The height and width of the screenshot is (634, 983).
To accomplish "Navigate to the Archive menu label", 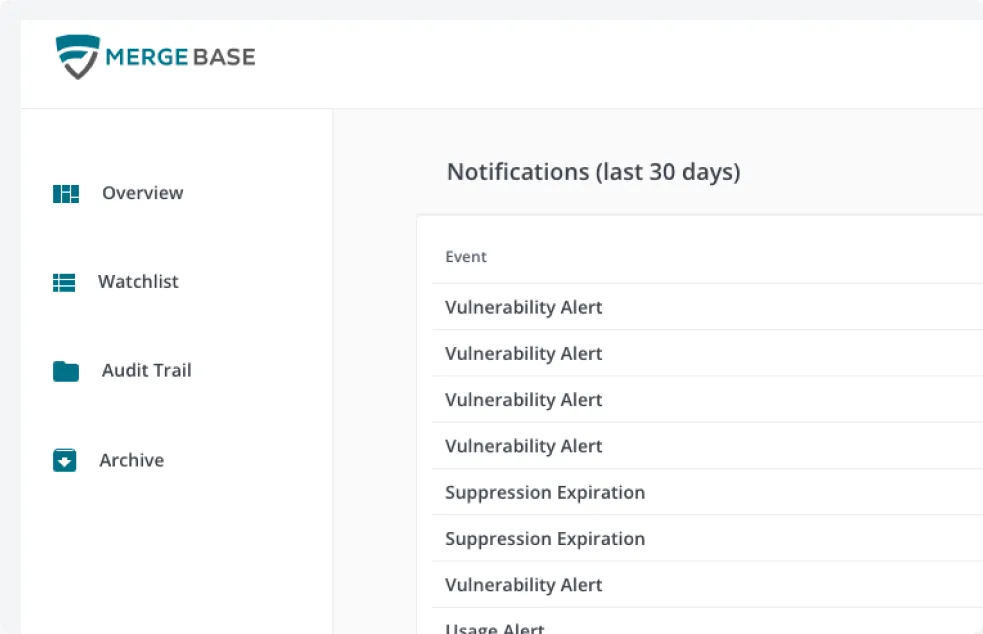I will coord(131,461).
